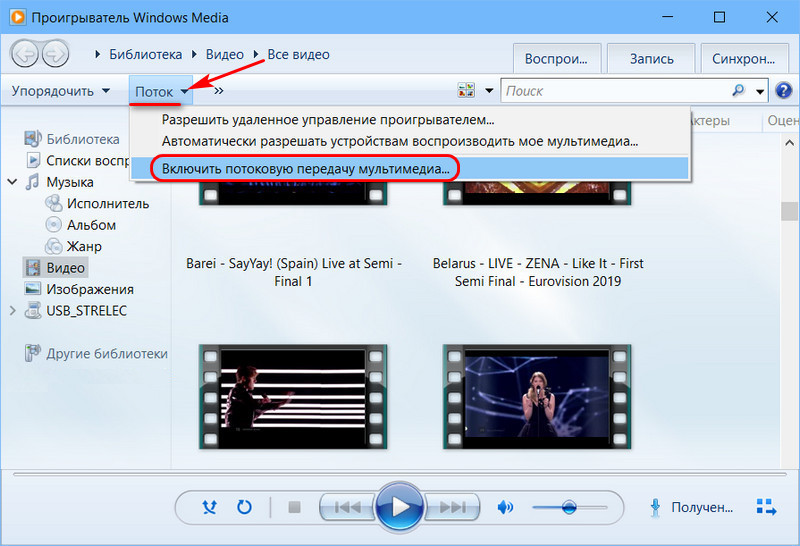Maximize the Windows Media Player window

(x=719, y=17)
